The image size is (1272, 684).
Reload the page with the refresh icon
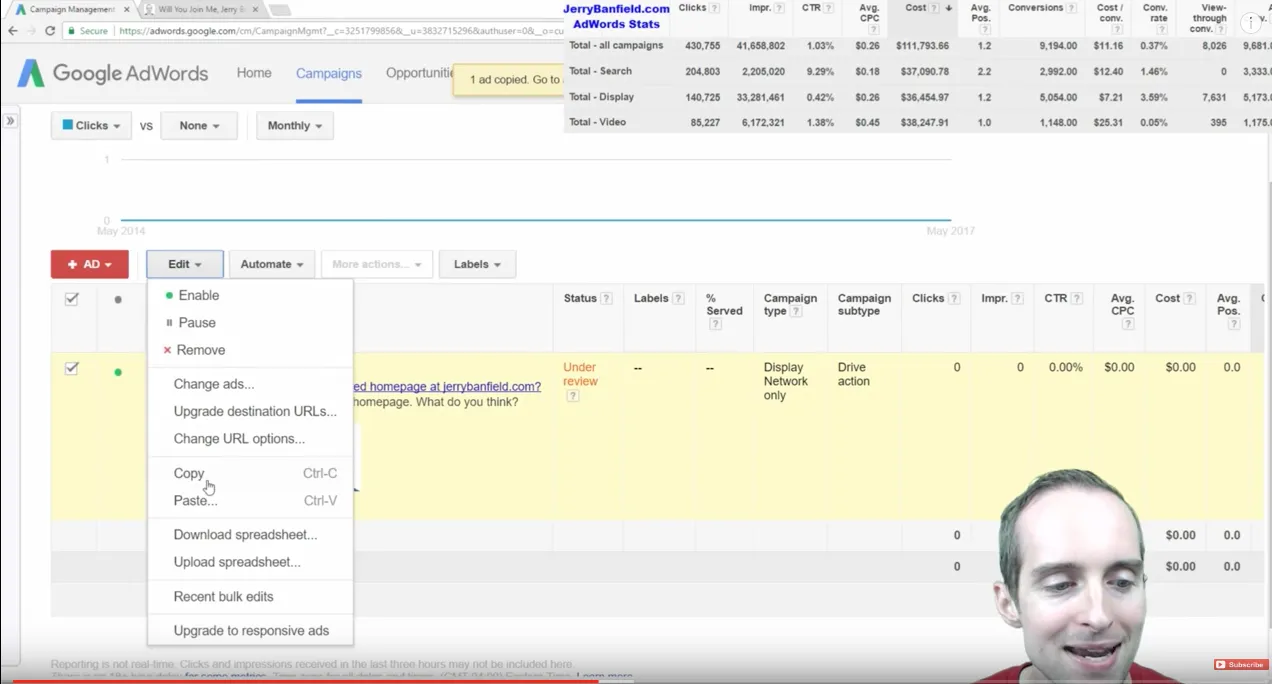click(x=50, y=31)
